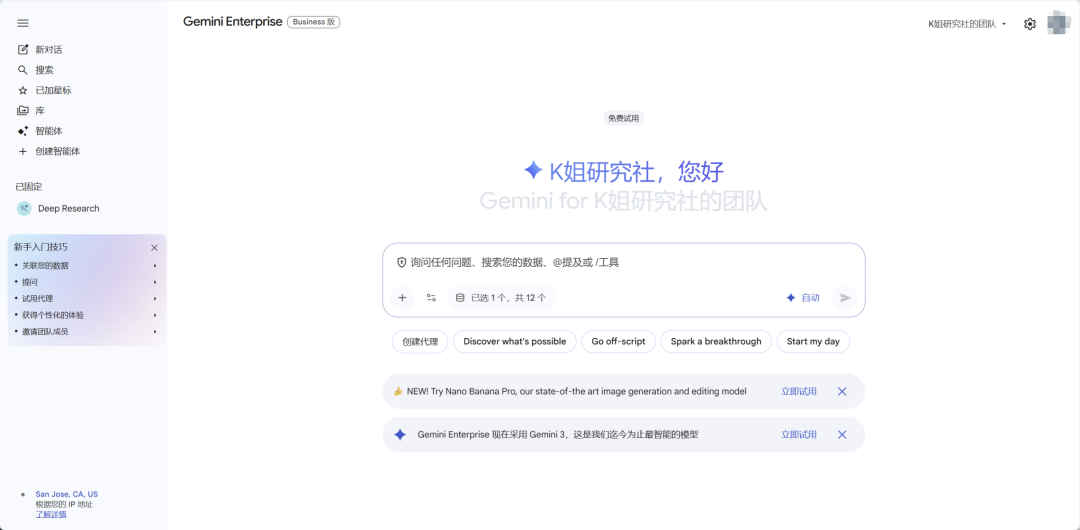Screen dimensions: 1080x530
Task: Click the Business 版 badge
Action: [x=313, y=22]
